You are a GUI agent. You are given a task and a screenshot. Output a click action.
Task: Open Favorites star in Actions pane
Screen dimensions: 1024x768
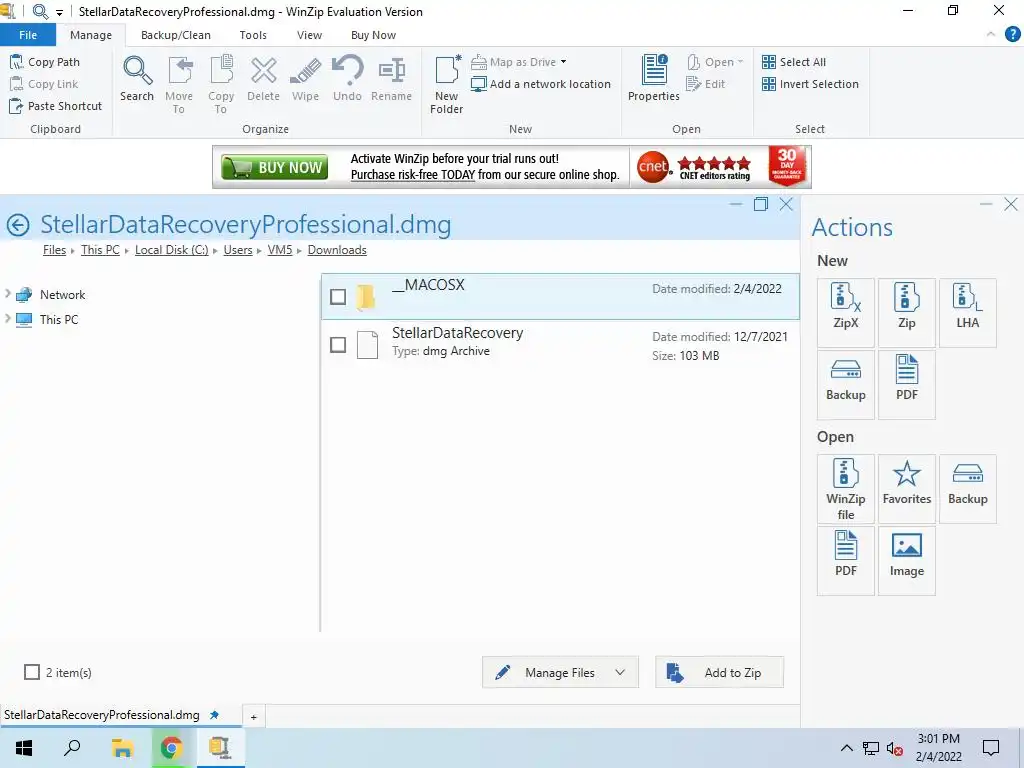coord(906,488)
